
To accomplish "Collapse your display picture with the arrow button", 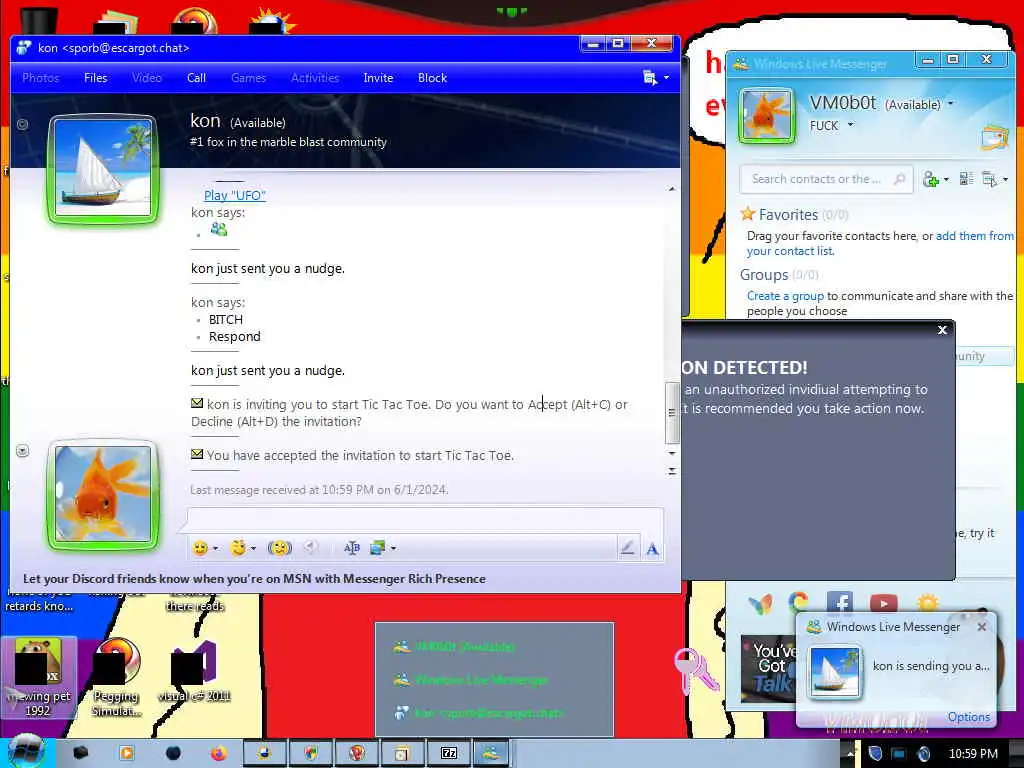I will pos(22,451).
